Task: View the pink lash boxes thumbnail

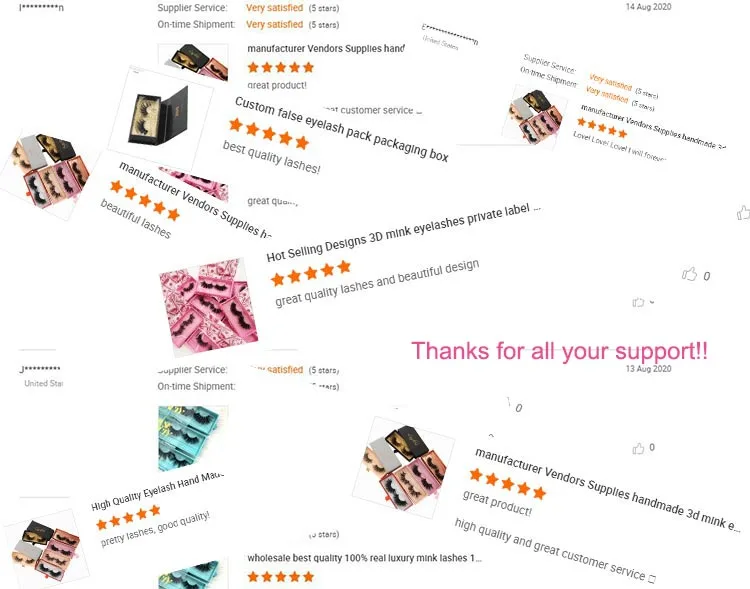Action: [x=208, y=306]
